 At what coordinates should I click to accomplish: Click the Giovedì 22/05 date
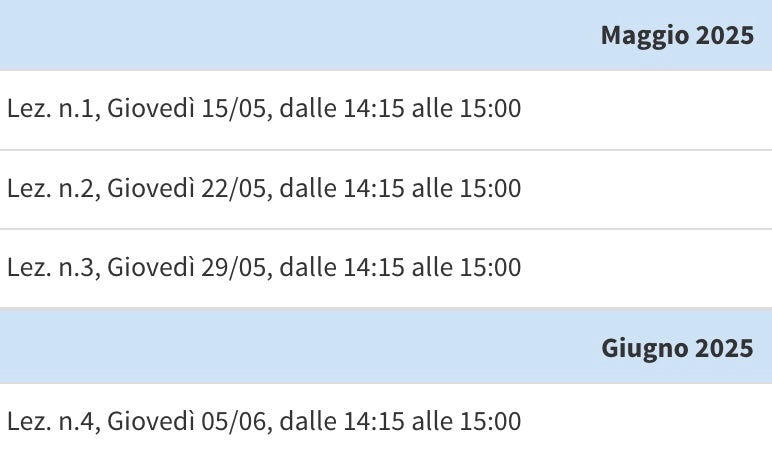click(187, 188)
